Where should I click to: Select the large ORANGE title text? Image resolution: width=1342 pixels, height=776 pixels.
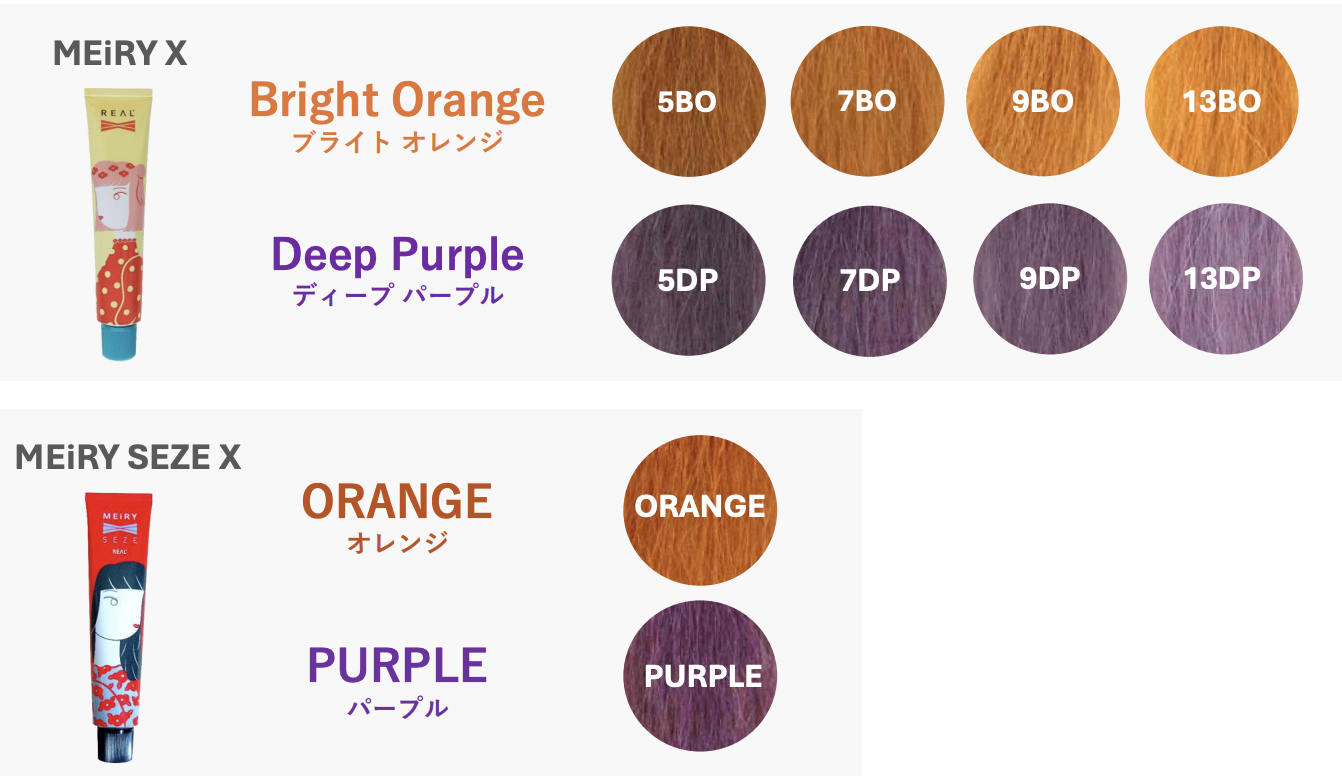pos(397,501)
